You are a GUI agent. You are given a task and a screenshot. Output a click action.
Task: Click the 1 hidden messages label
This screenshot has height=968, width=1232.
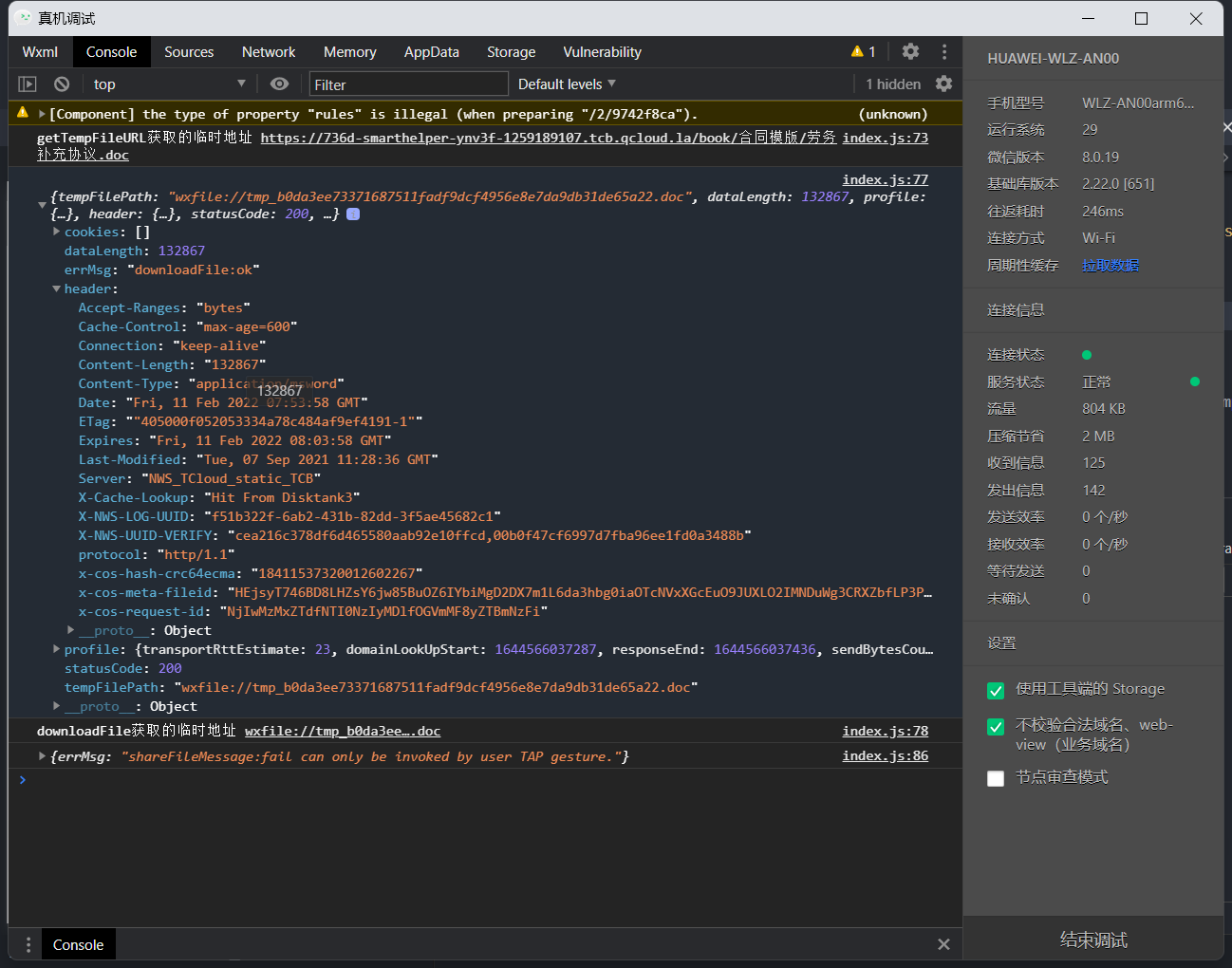click(893, 84)
